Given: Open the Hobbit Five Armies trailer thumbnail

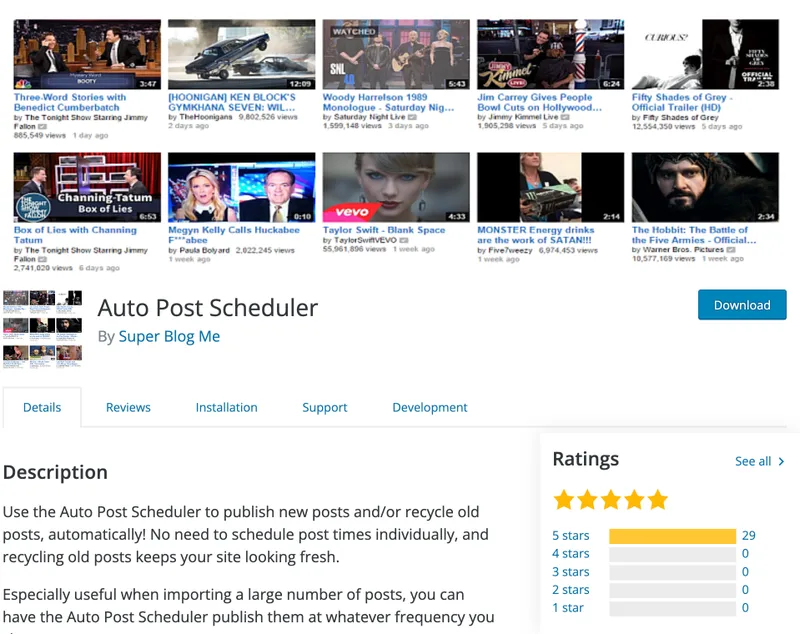Looking at the screenshot, I should (705, 187).
